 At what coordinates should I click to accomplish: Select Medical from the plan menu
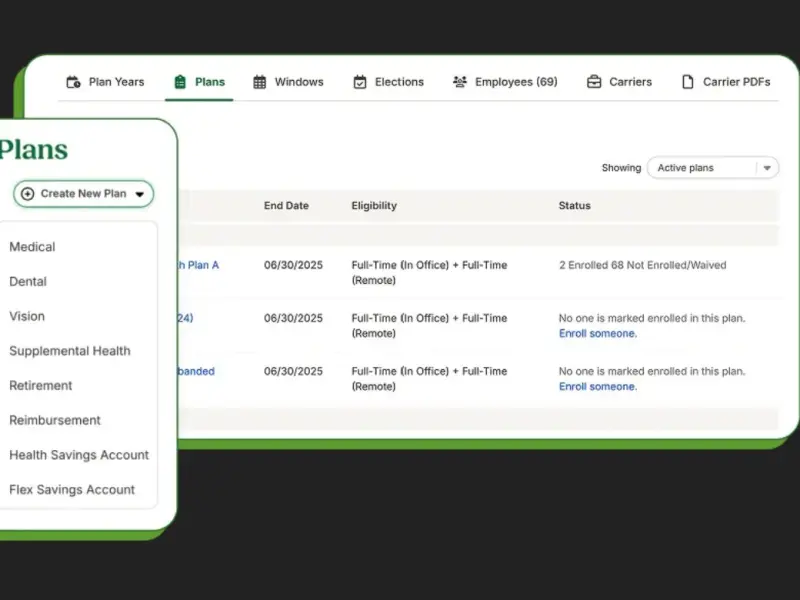pos(32,247)
